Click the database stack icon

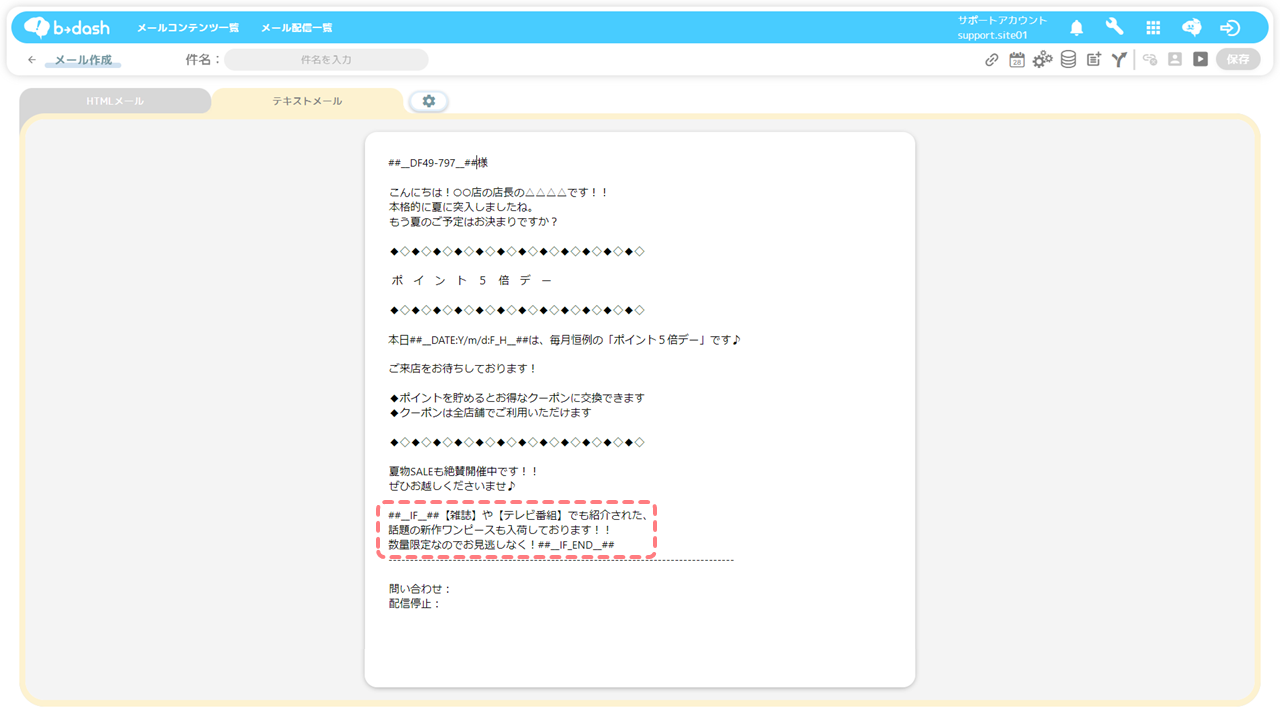pyautogui.click(x=1068, y=60)
